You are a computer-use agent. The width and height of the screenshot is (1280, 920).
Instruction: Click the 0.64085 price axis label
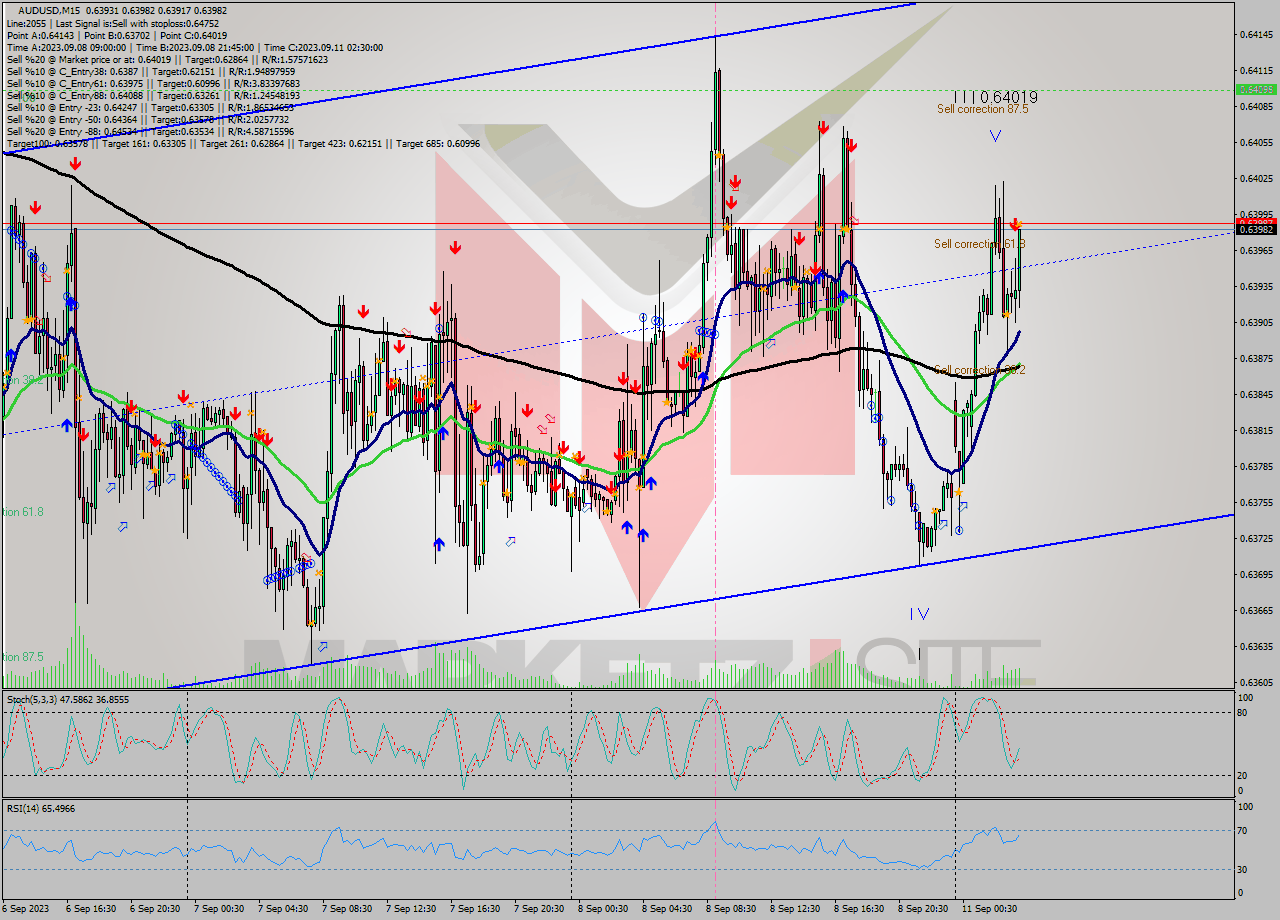point(1256,106)
